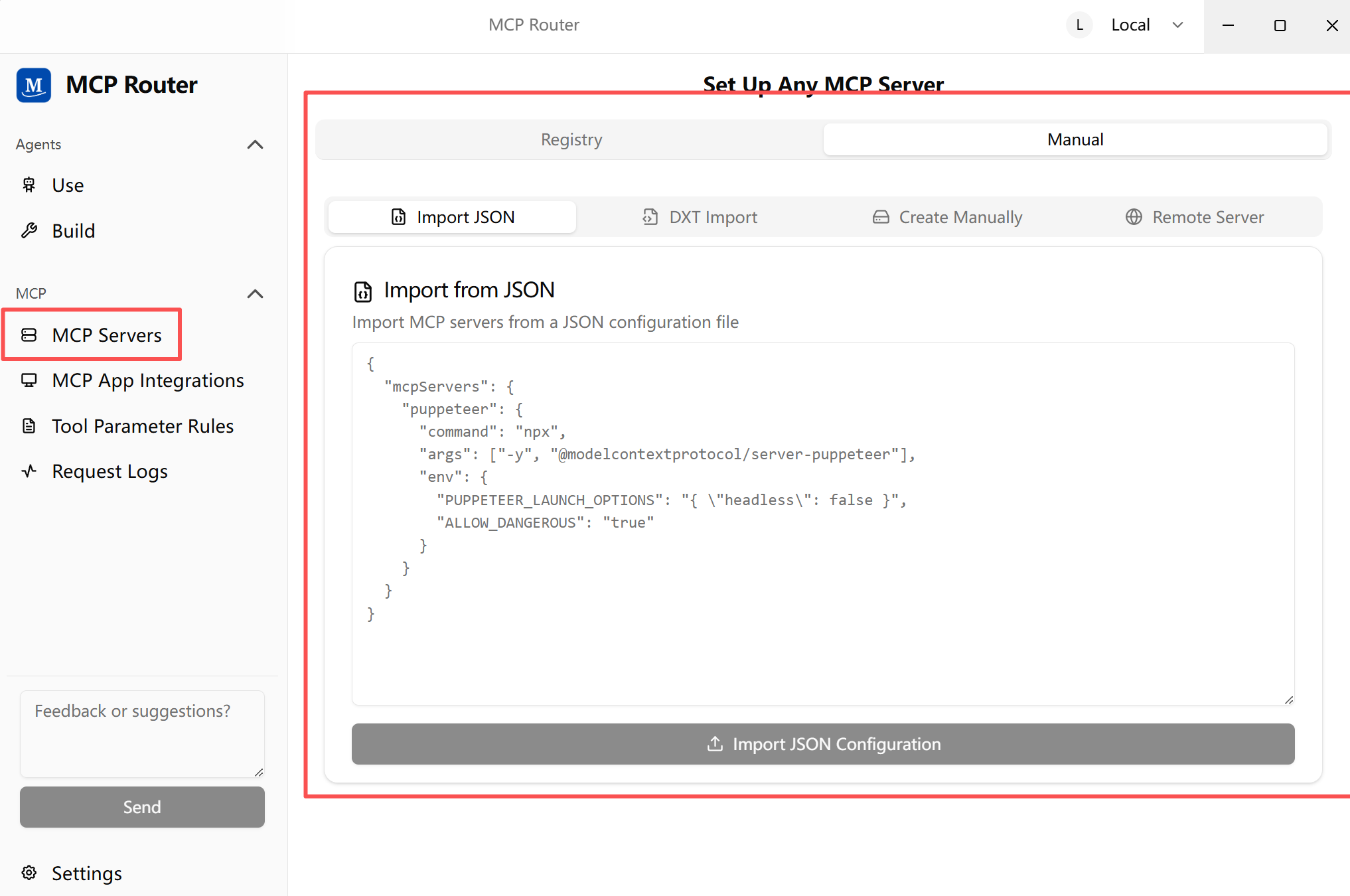Screen dimensions: 1350x896
Task: Switch to the Registry tab
Action: point(571,140)
